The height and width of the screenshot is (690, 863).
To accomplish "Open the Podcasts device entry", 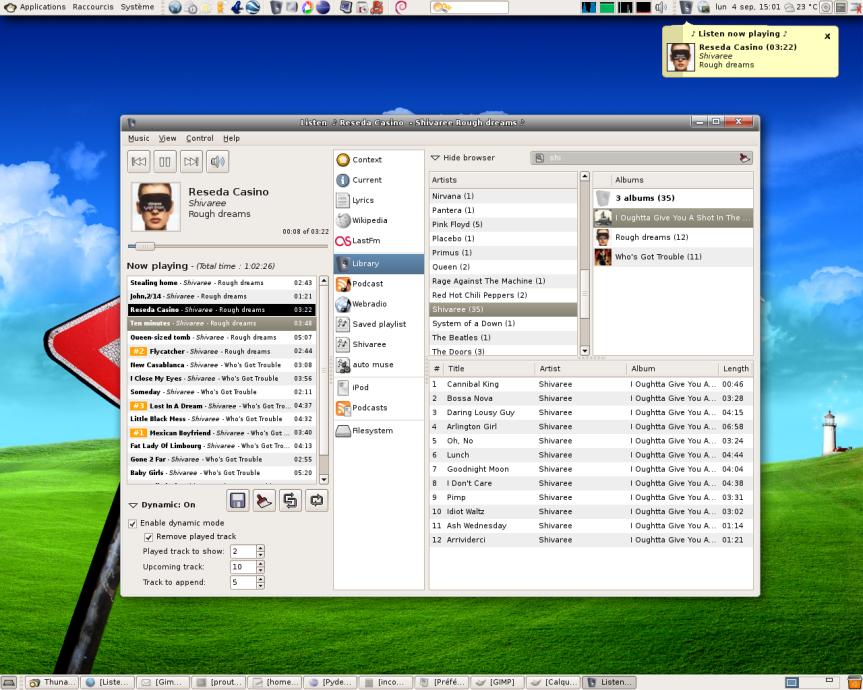I will click(x=379, y=408).
